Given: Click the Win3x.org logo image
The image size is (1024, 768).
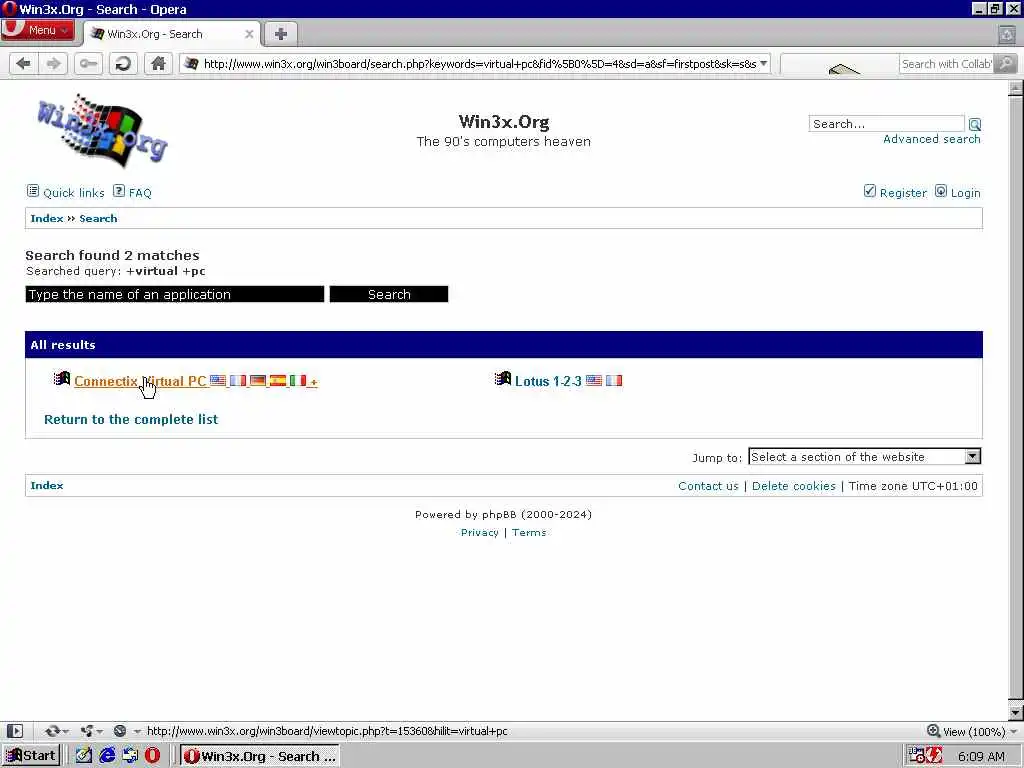Looking at the screenshot, I should [103, 129].
